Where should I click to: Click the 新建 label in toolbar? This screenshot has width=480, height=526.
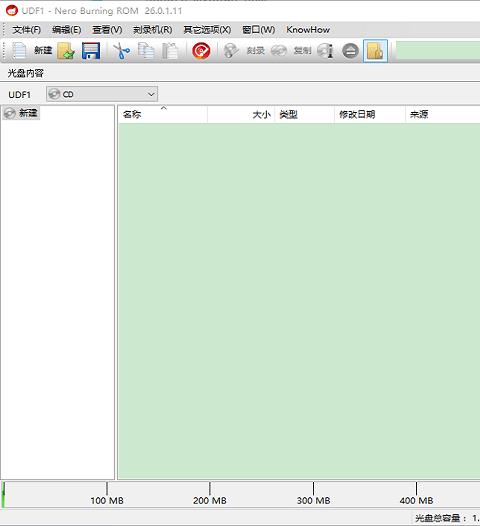click(x=43, y=51)
